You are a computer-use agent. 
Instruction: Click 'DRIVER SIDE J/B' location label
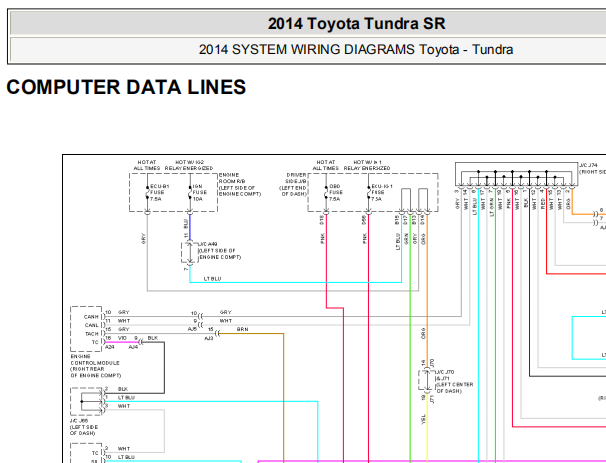[x=293, y=184]
